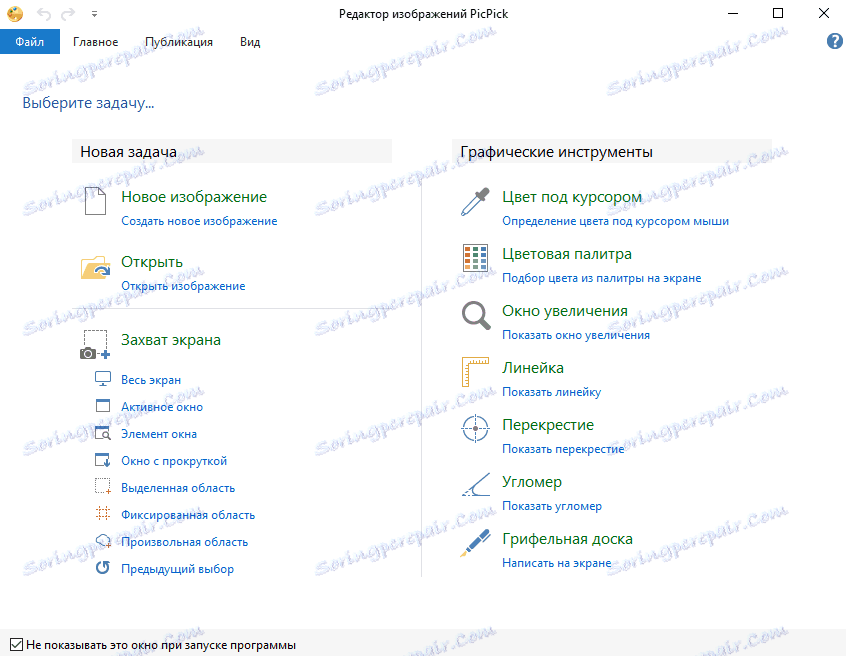
Task: Click the PicPick palette app icon
Action: click(x=15, y=13)
